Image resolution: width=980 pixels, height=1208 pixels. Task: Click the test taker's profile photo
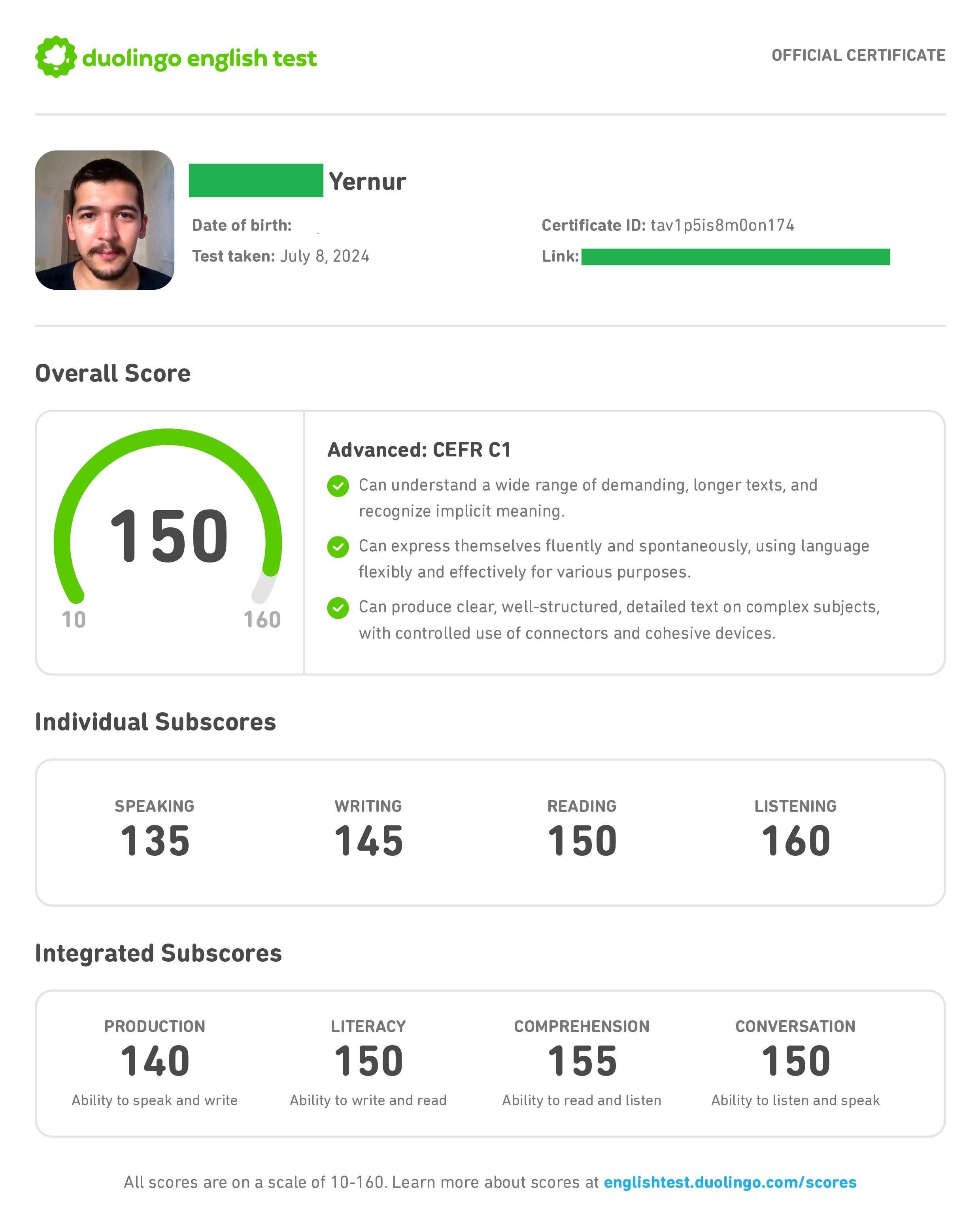104,220
